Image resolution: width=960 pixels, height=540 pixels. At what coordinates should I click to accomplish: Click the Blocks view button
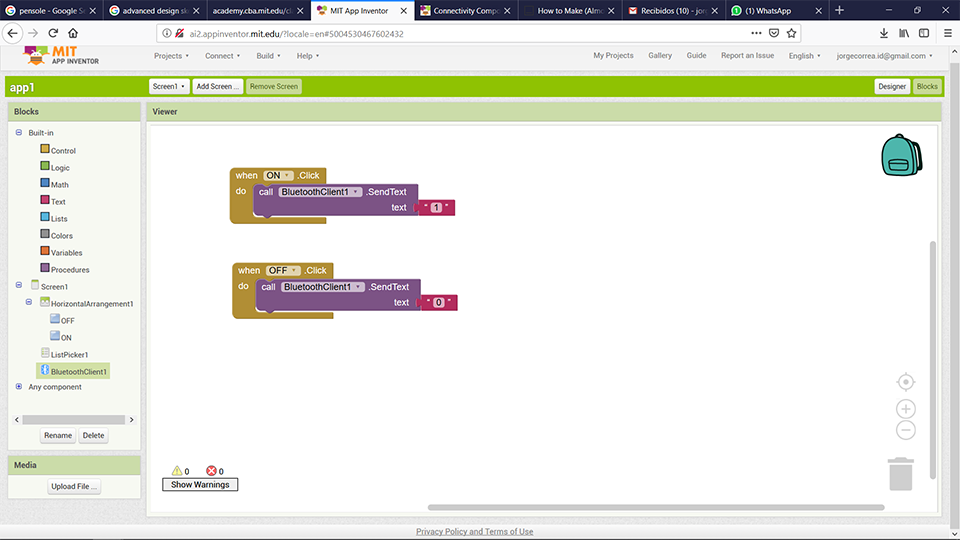pos(927,86)
